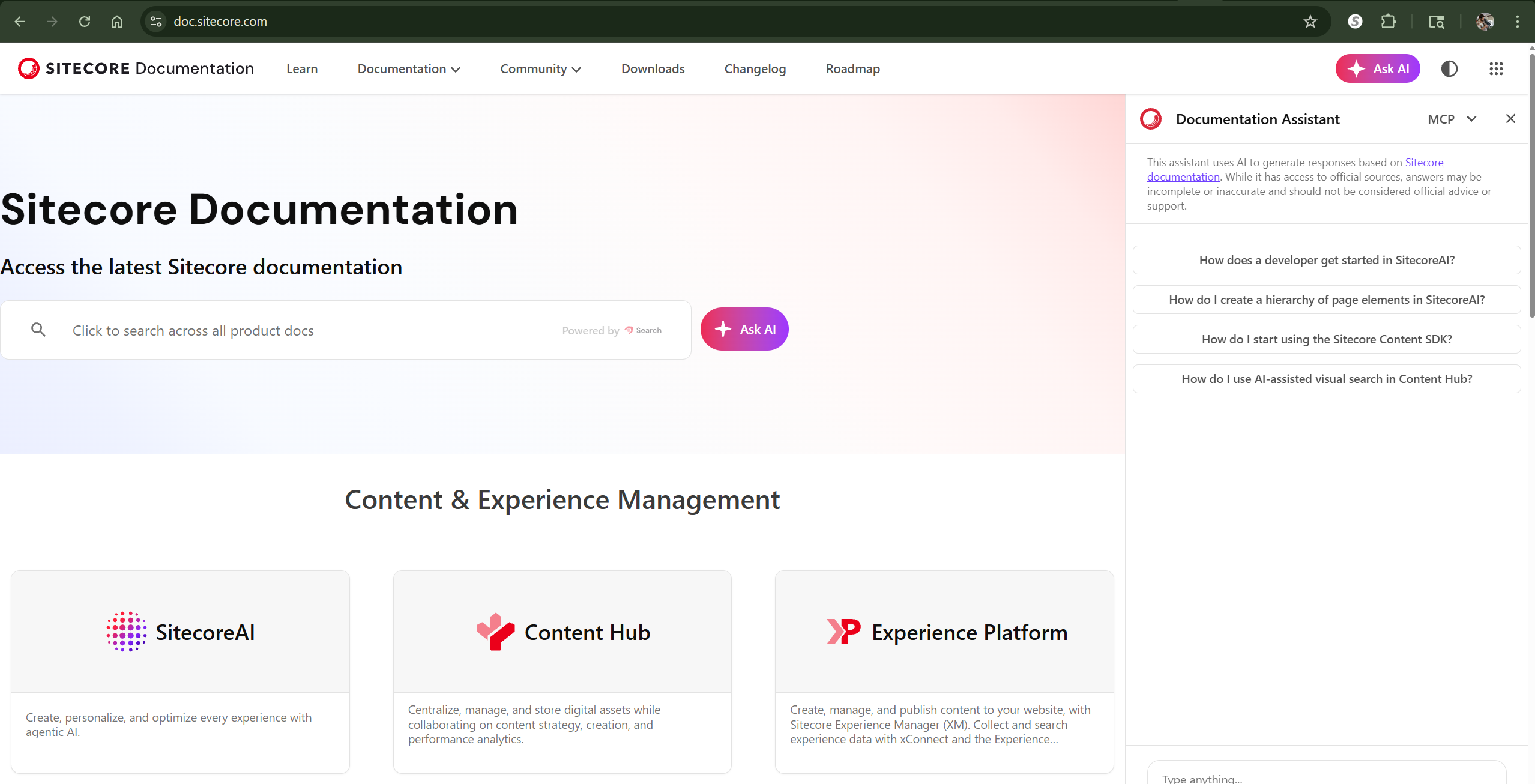The height and width of the screenshot is (784, 1535).
Task: Open the Changelog nav item
Action: click(x=755, y=69)
